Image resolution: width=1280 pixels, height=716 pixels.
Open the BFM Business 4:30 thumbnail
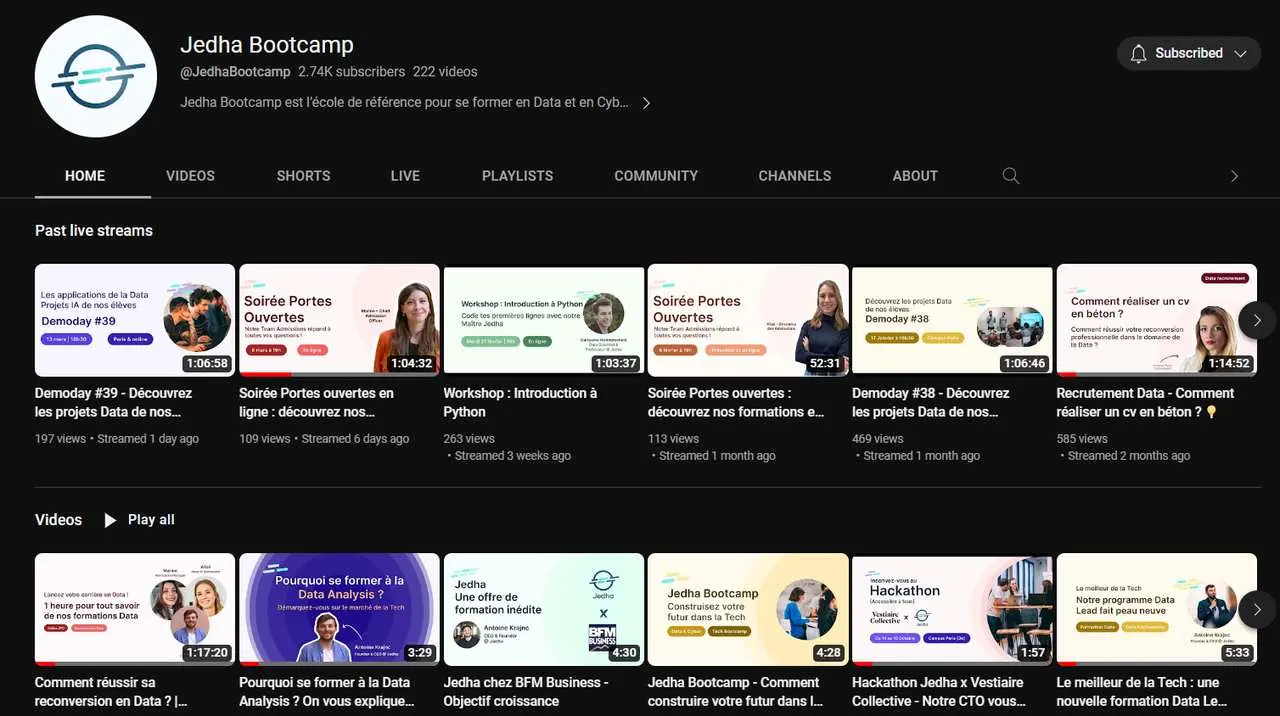[544, 609]
